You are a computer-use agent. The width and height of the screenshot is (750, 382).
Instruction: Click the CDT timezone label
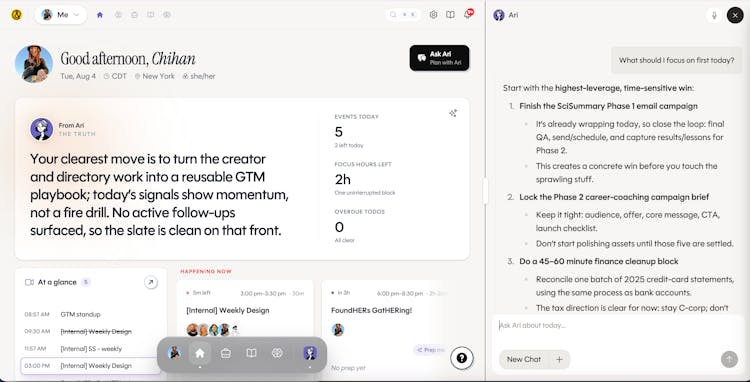point(115,76)
